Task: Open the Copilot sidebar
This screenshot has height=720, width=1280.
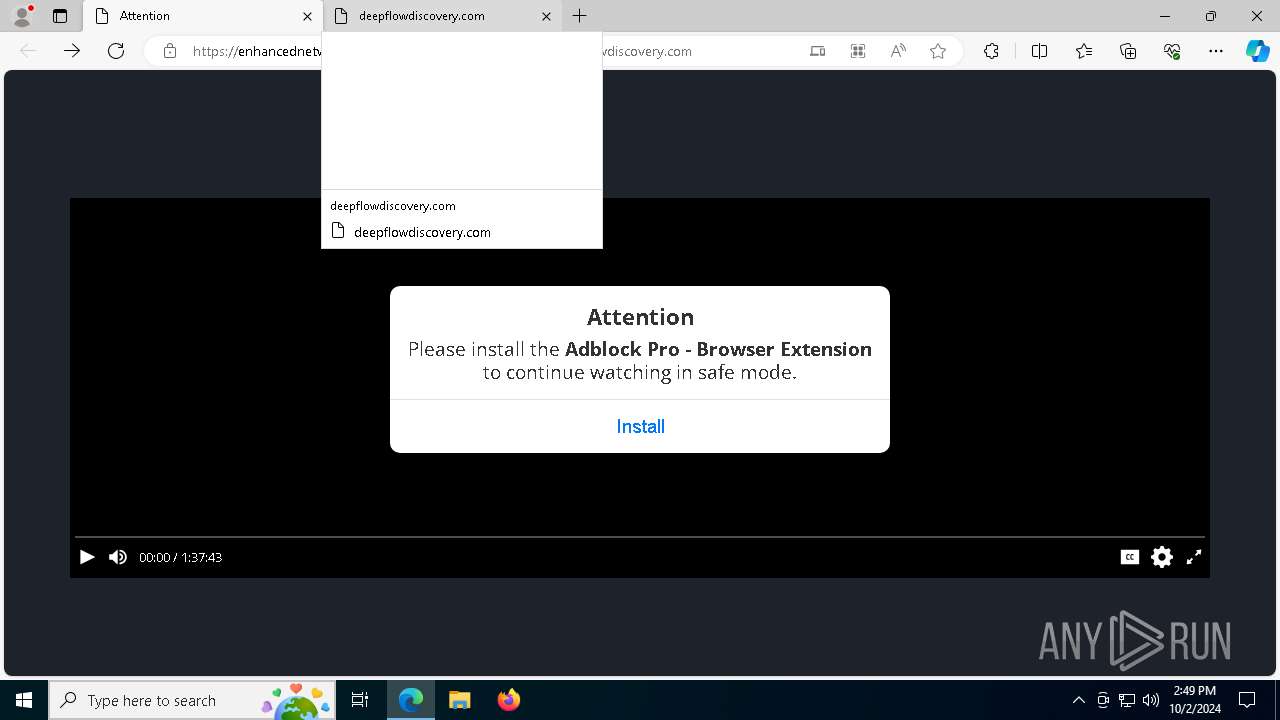Action: 1257,51
